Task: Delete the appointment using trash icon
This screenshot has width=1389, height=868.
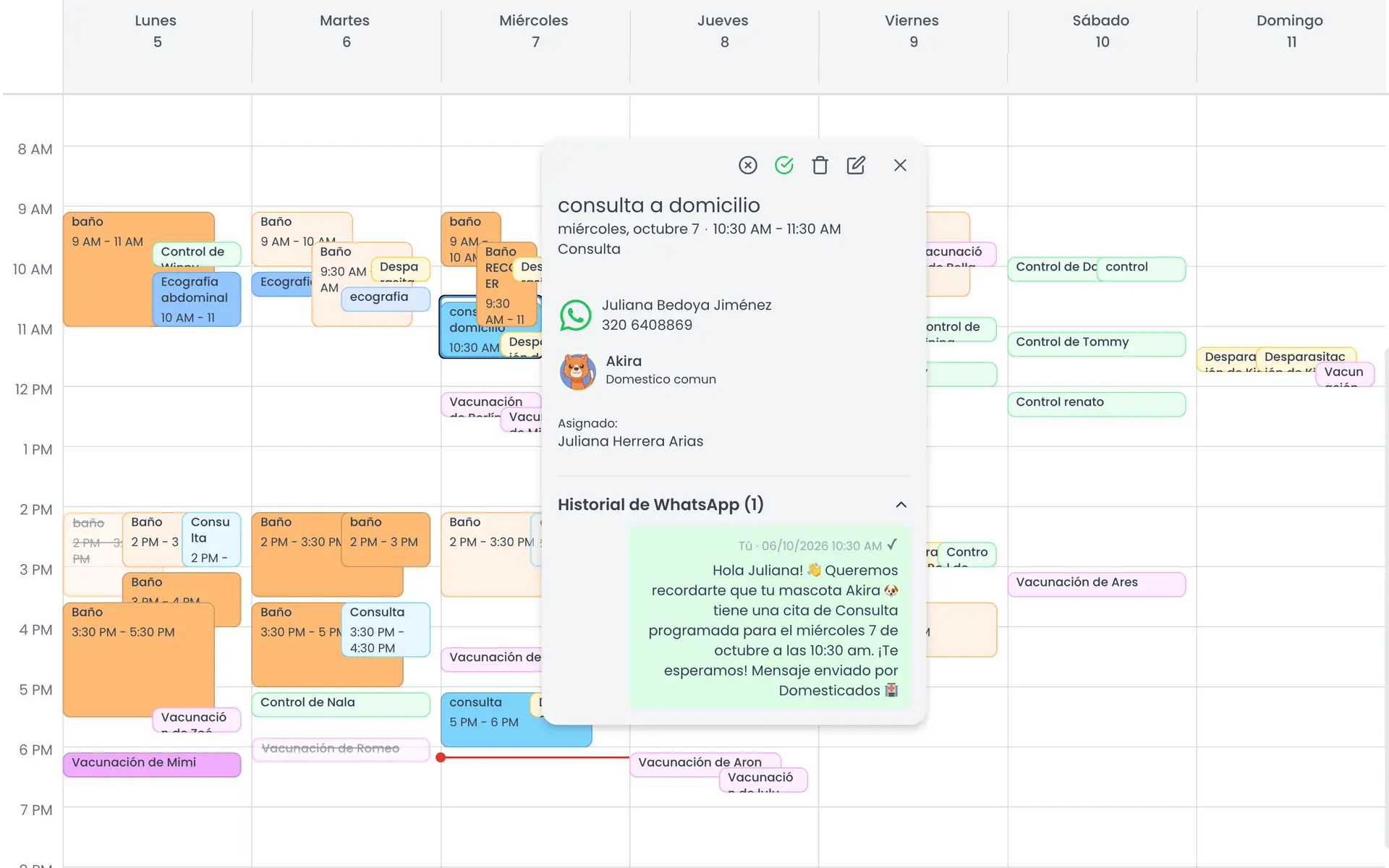Action: (820, 166)
